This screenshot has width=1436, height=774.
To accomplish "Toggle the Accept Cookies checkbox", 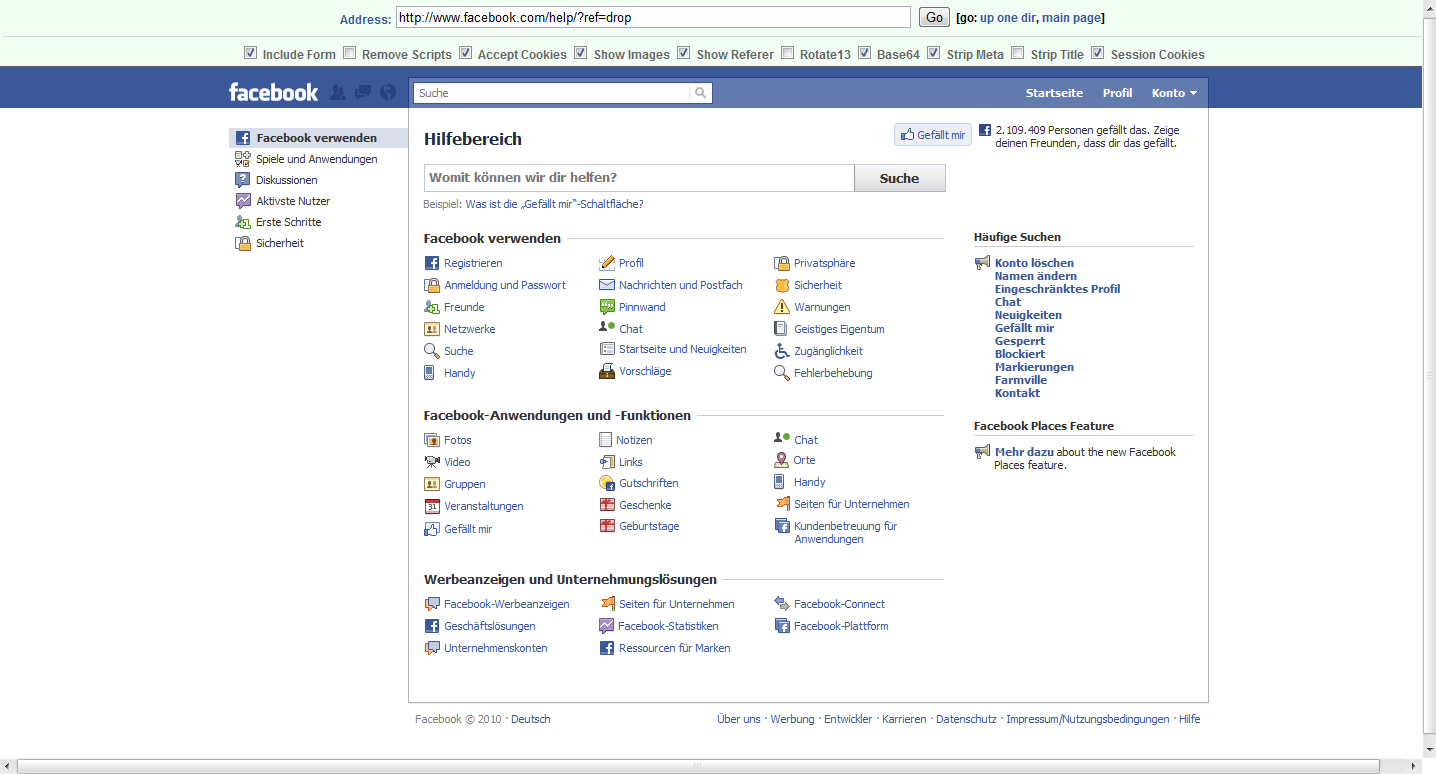I will click(x=466, y=53).
